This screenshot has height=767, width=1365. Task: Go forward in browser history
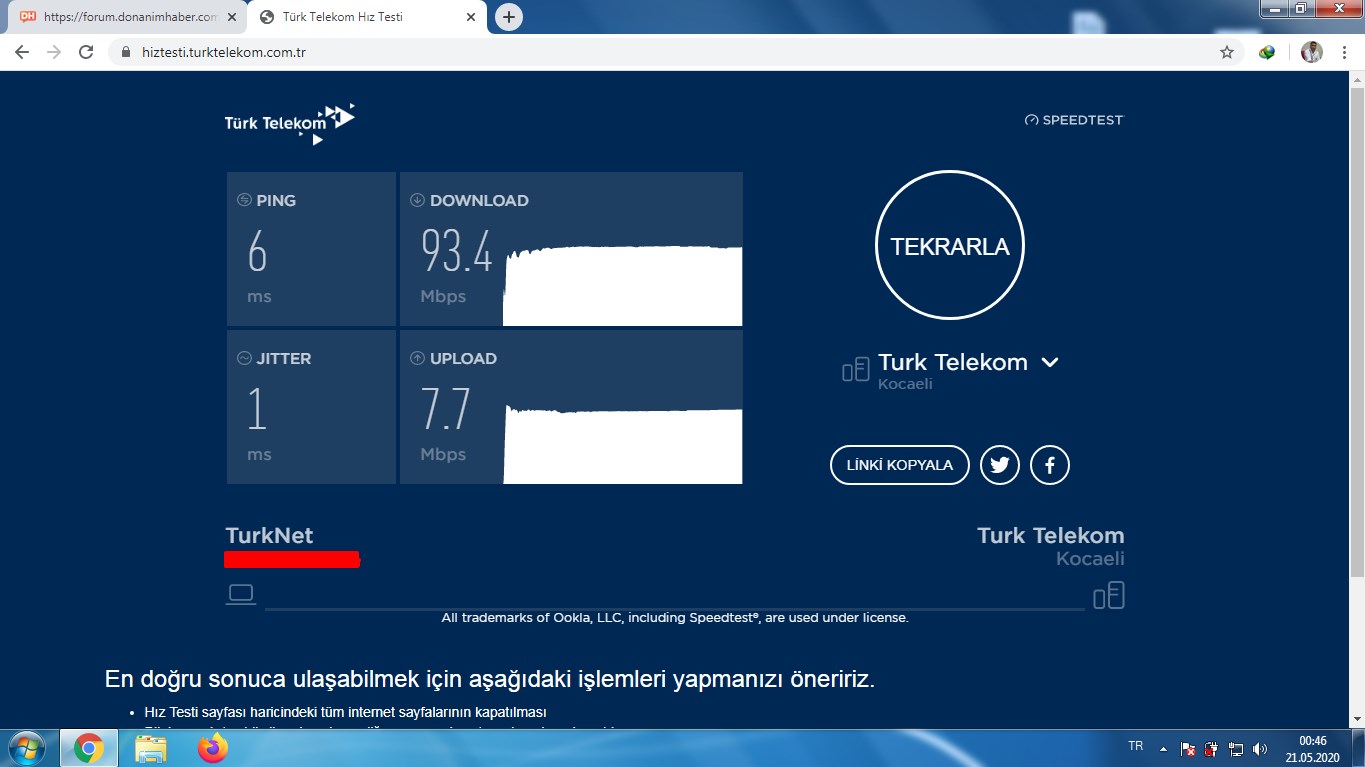[x=54, y=52]
